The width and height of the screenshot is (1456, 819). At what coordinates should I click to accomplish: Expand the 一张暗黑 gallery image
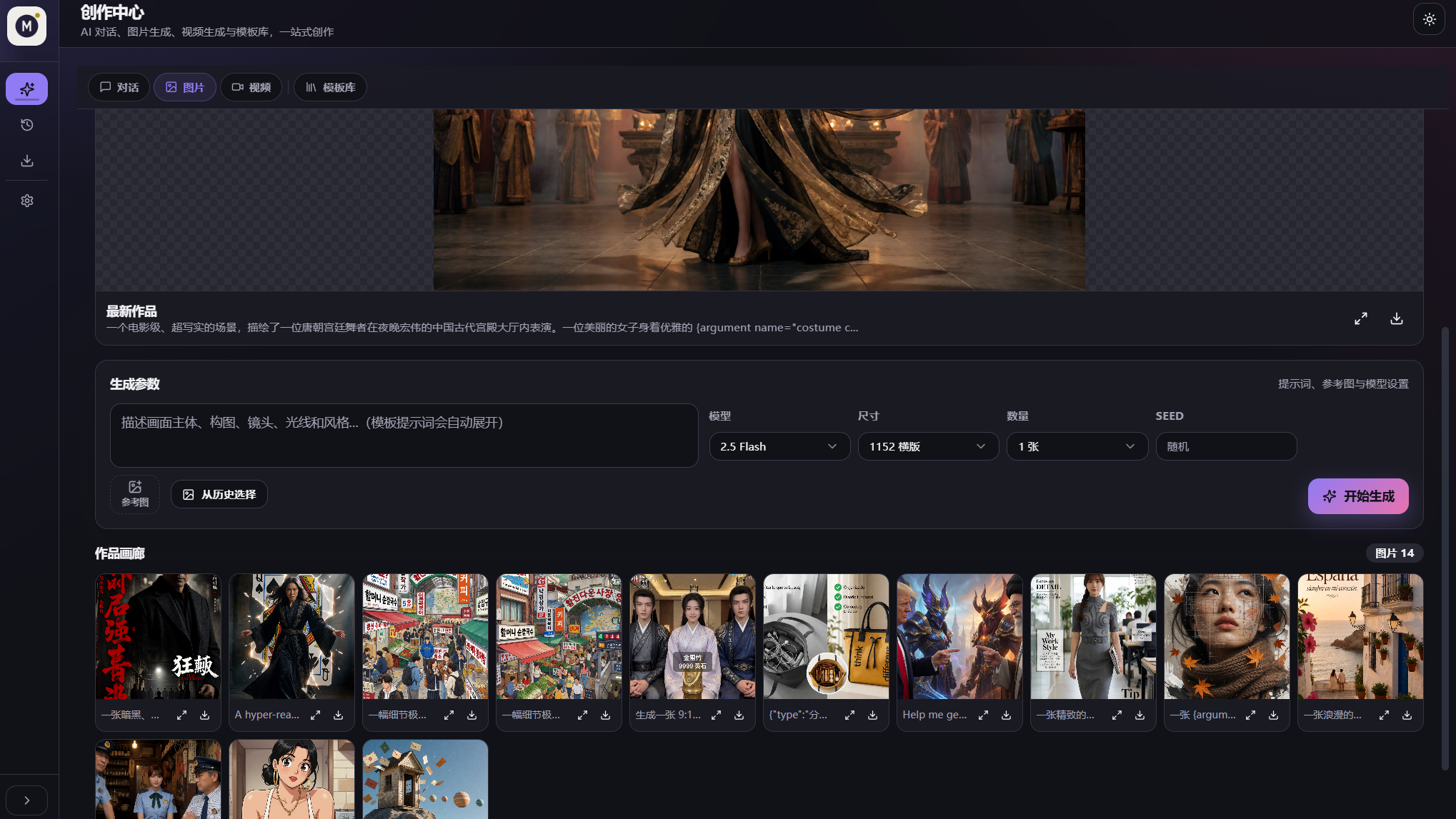181,715
